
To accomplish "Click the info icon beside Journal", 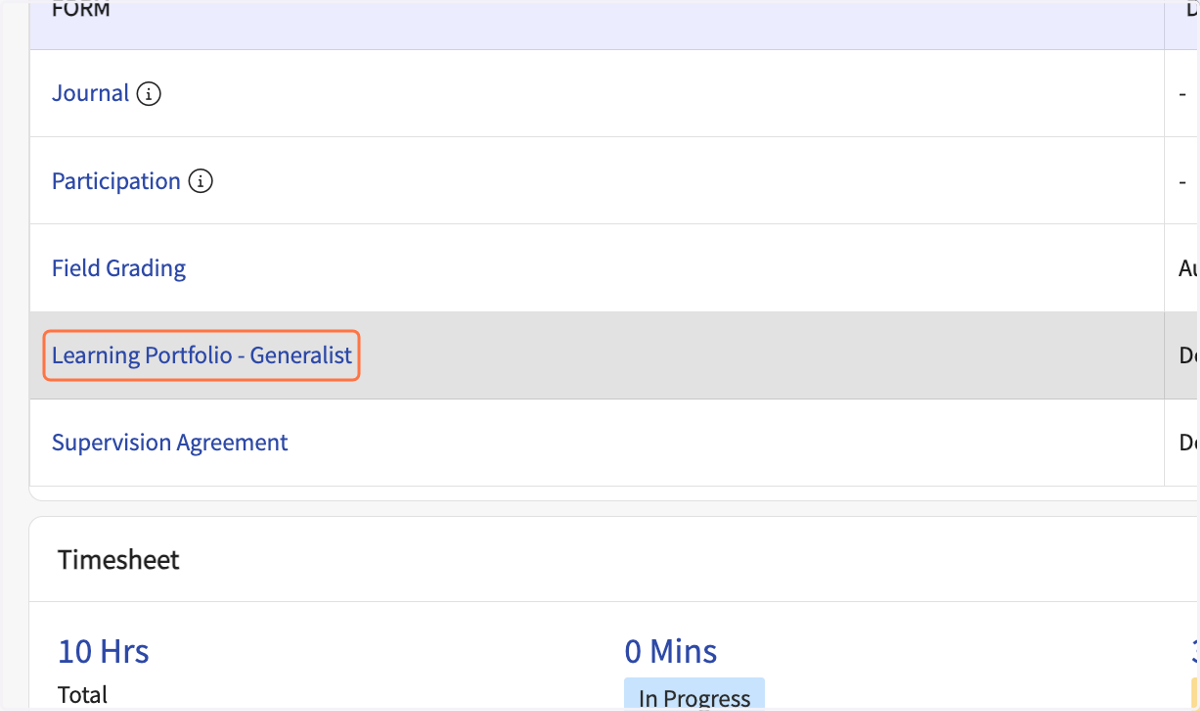I will 149,94.
